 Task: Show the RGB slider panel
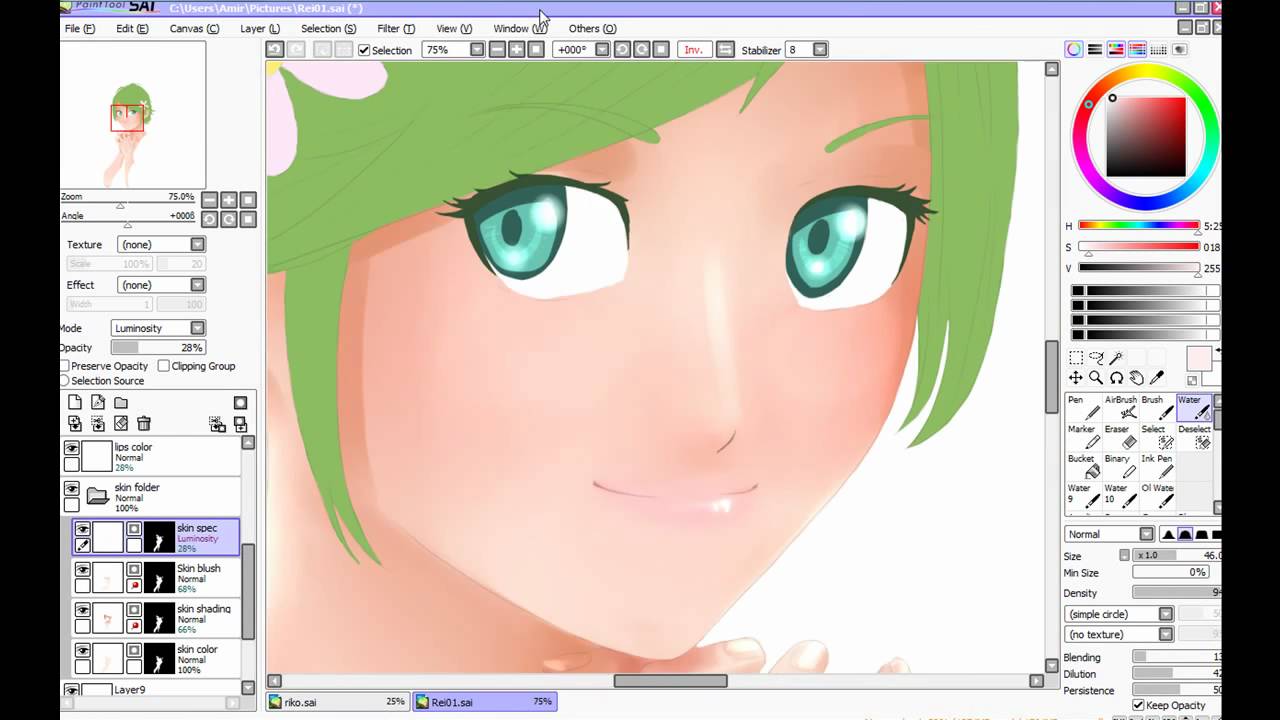pos(1095,49)
